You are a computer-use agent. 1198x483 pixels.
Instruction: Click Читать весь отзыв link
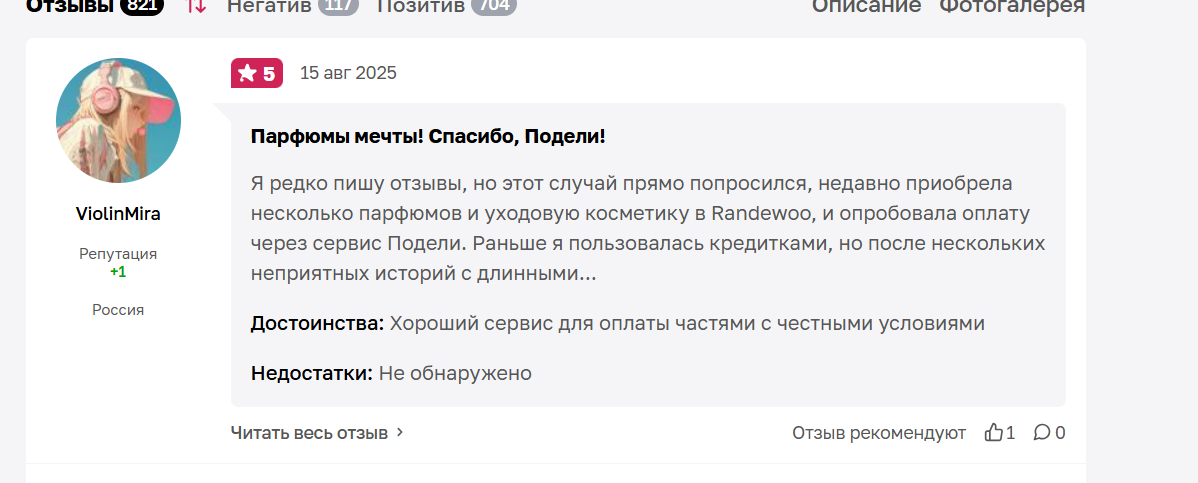pyautogui.click(x=309, y=433)
